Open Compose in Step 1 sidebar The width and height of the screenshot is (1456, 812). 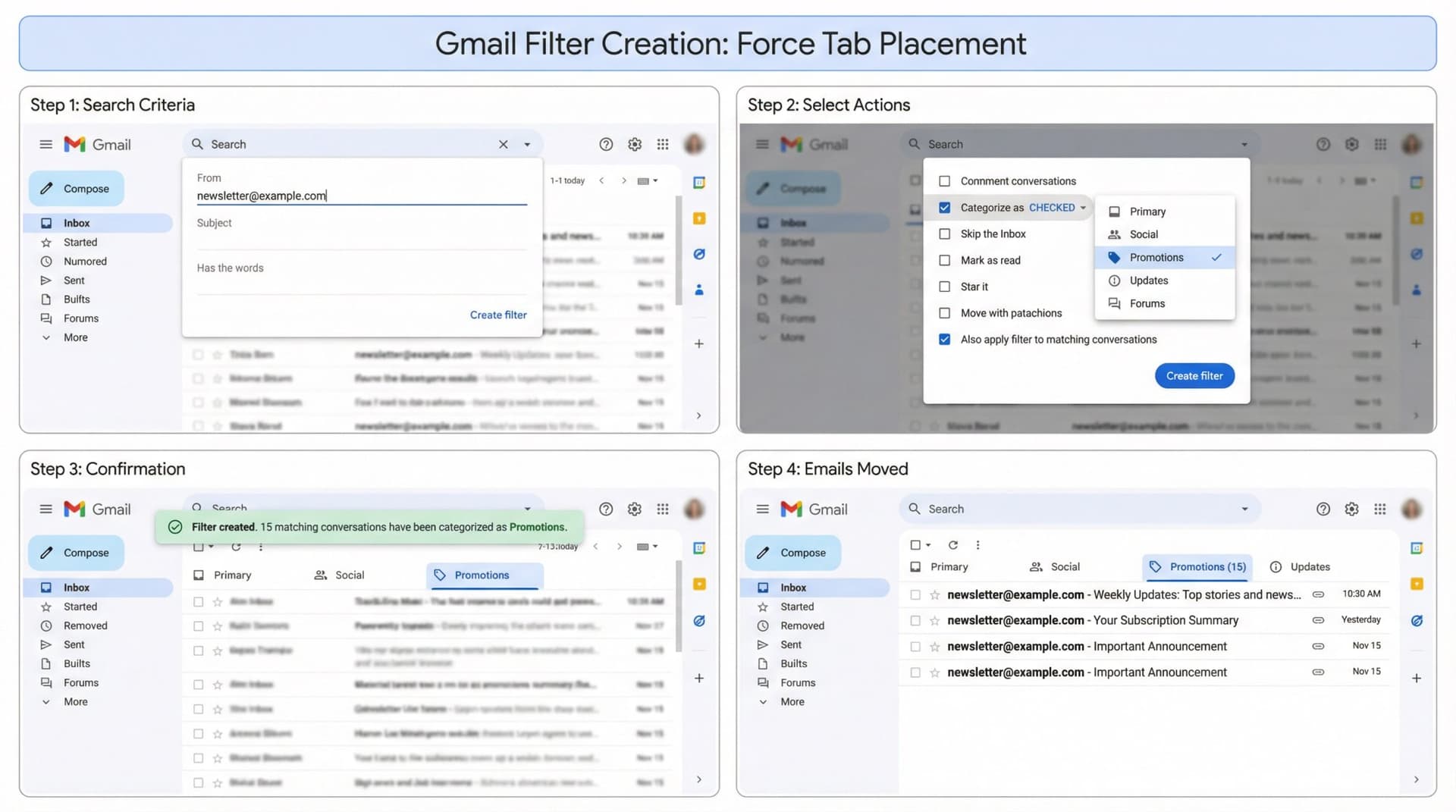tap(76, 188)
